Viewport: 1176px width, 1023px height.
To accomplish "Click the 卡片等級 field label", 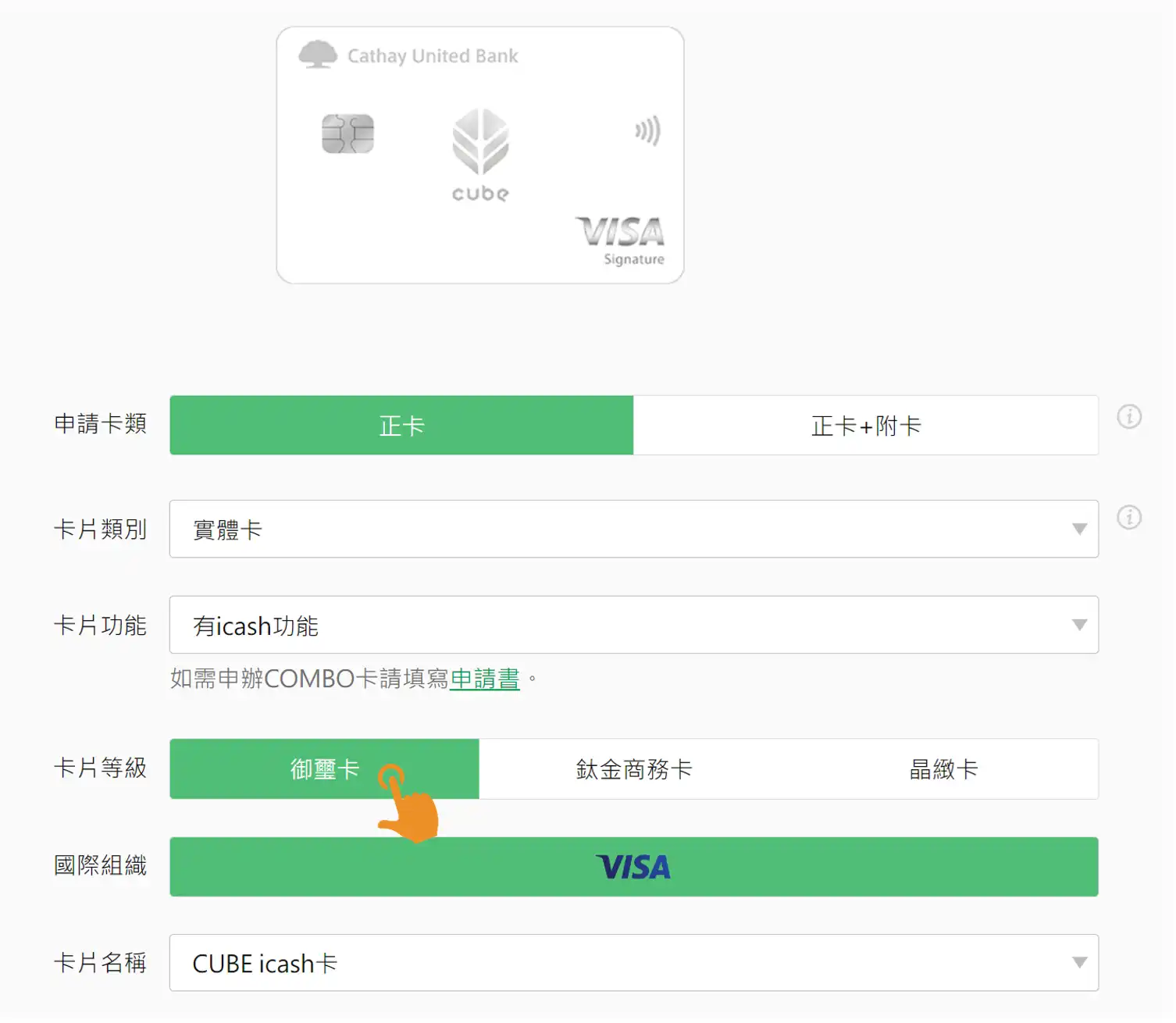I will [x=101, y=768].
